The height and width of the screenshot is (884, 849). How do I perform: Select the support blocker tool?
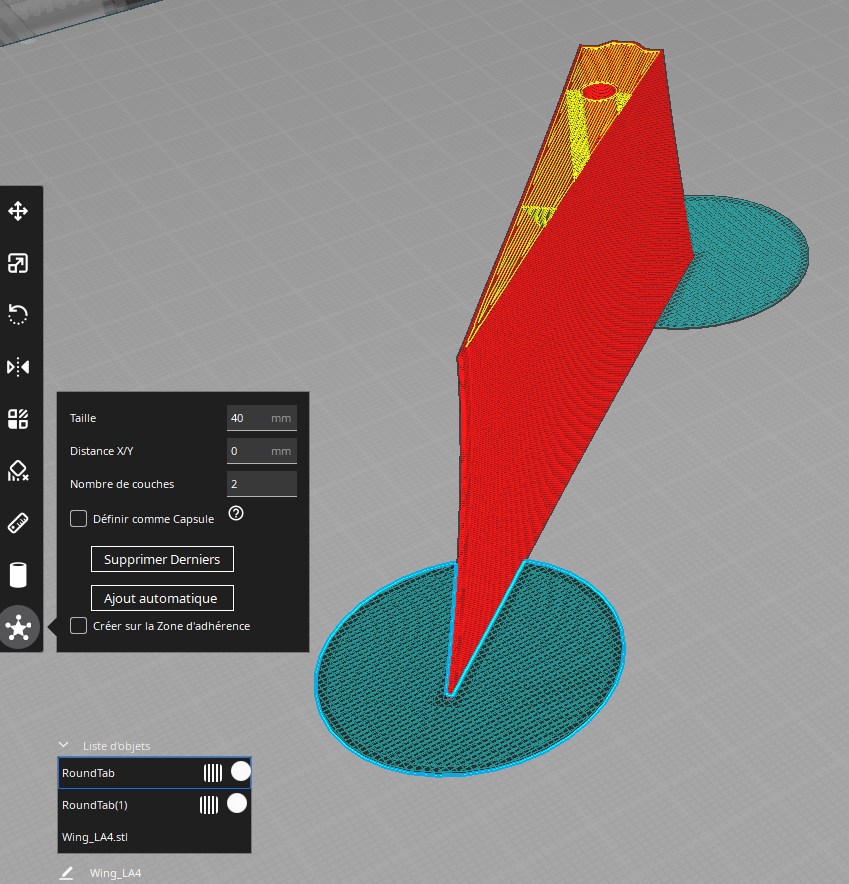18,471
